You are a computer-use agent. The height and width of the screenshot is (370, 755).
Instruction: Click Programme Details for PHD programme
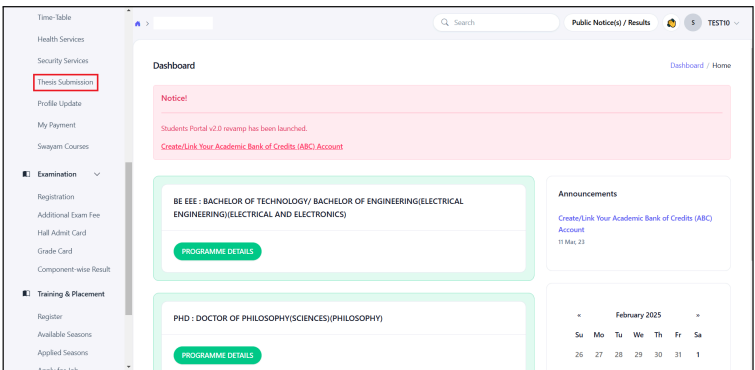click(218, 356)
